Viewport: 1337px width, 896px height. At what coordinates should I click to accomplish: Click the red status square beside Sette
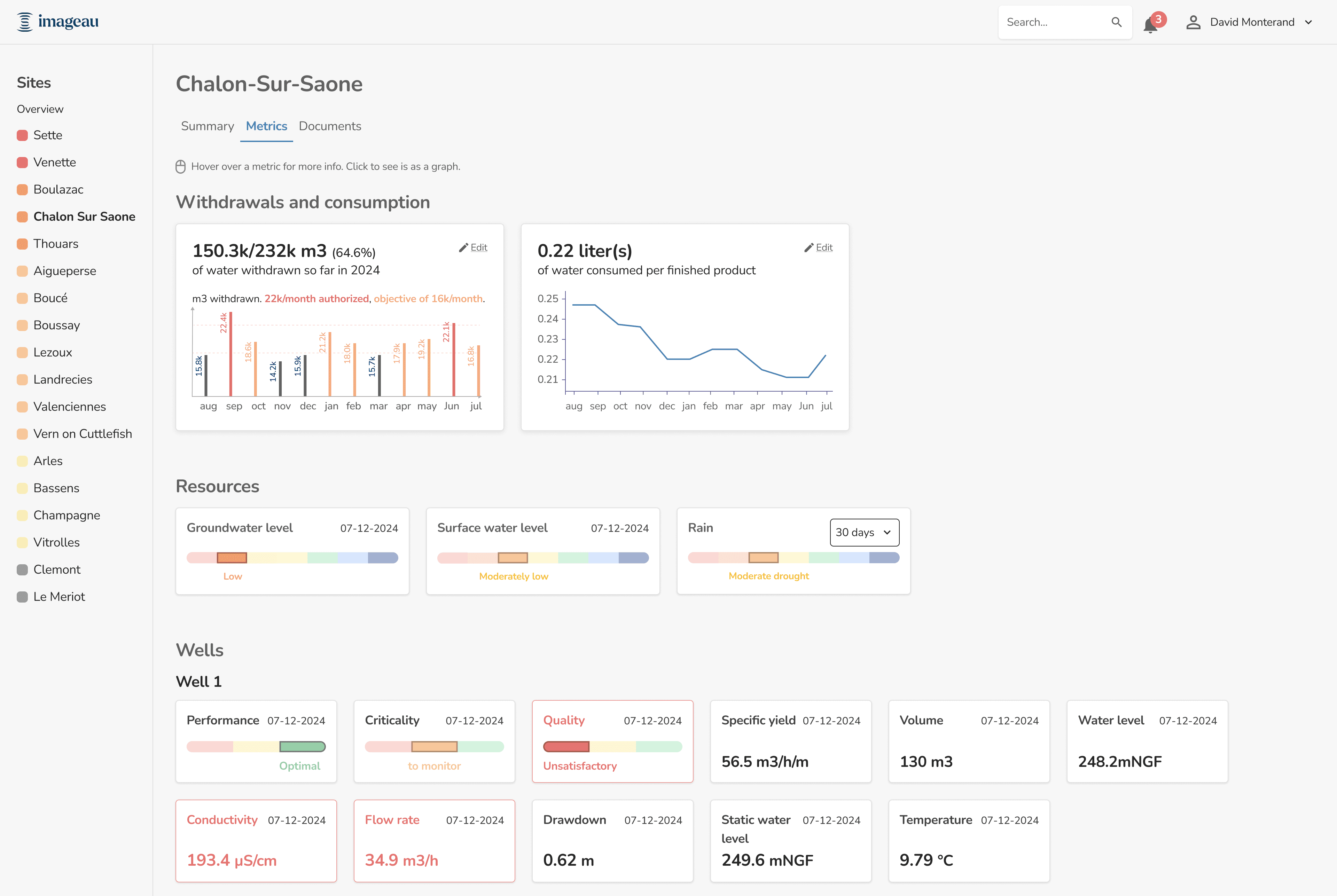point(22,135)
